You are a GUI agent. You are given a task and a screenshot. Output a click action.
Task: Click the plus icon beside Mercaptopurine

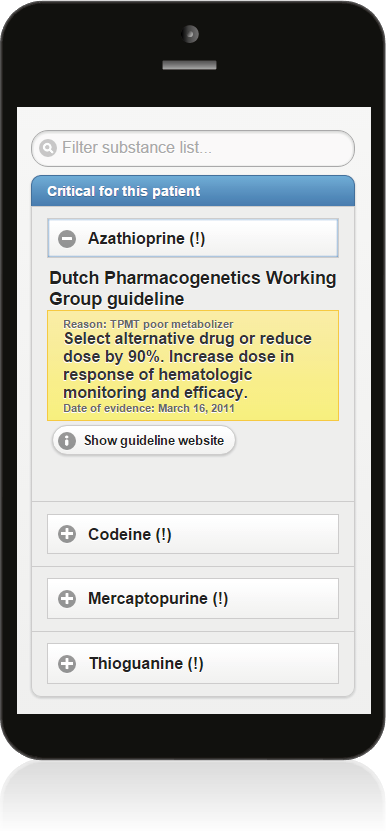pos(67,598)
